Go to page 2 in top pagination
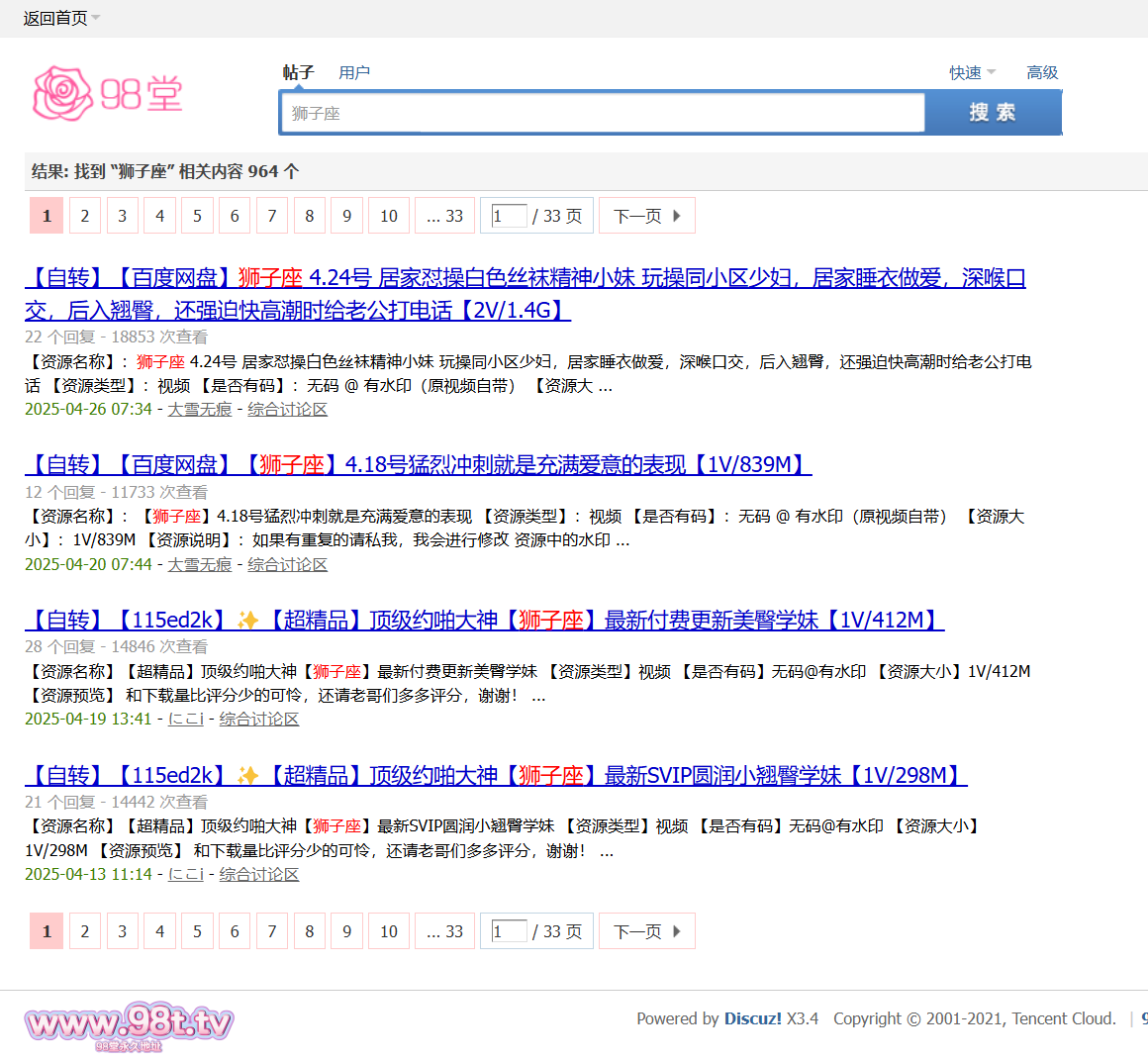The height and width of the screenshot is (1061, 1148). pos(85,216)
